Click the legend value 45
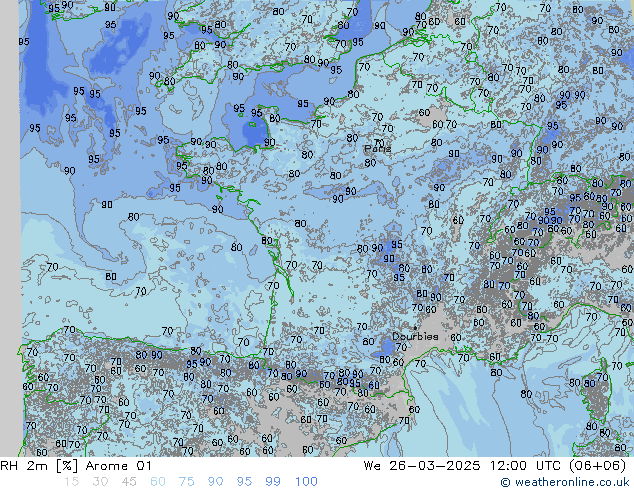 click(x=129, y=482)
